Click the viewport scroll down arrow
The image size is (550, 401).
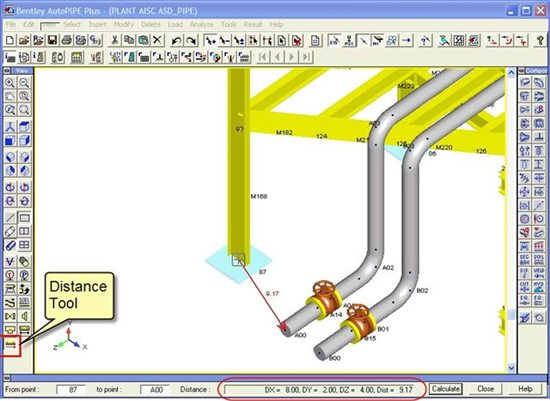click(511, 368)
